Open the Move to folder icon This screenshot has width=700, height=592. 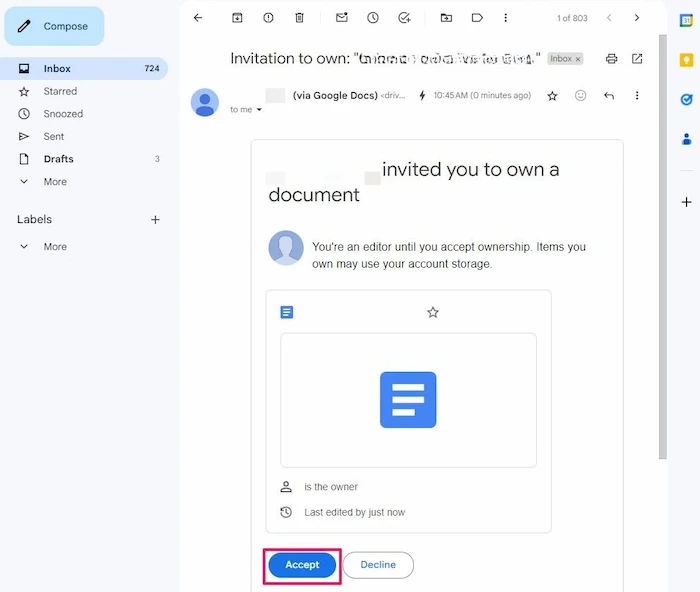446,18
